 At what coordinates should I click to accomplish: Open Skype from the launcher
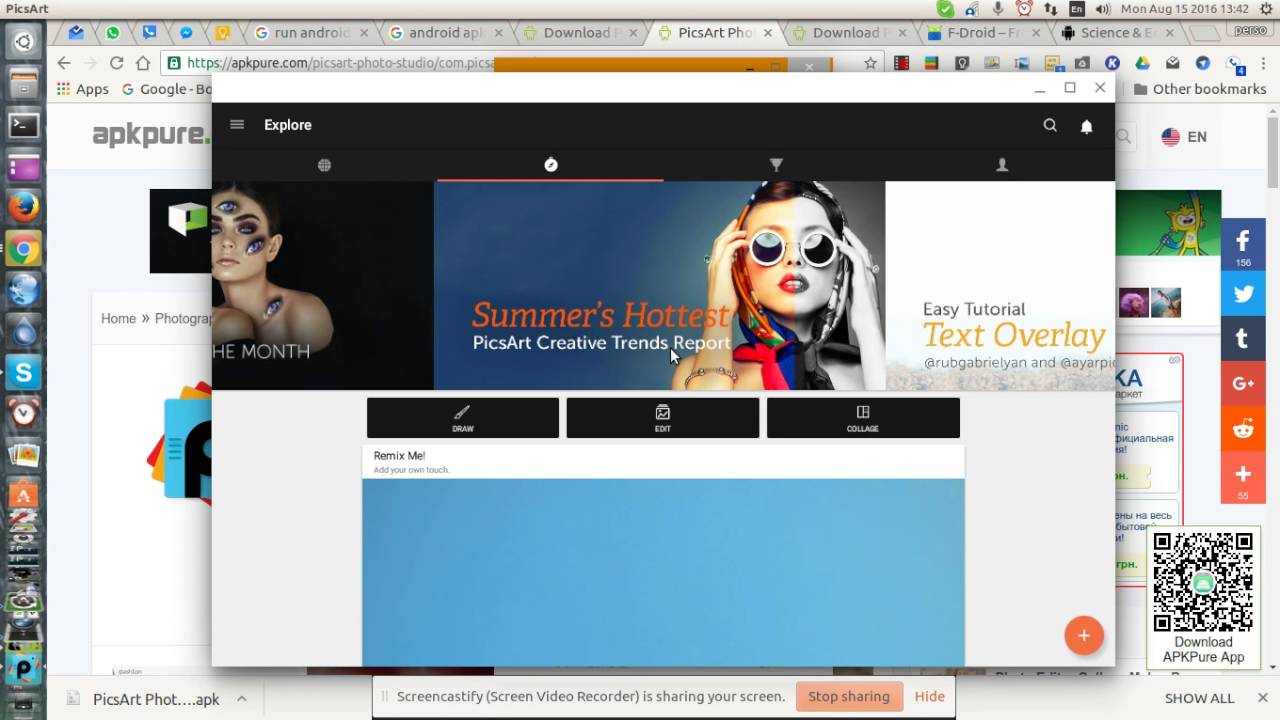coord(24,373)
